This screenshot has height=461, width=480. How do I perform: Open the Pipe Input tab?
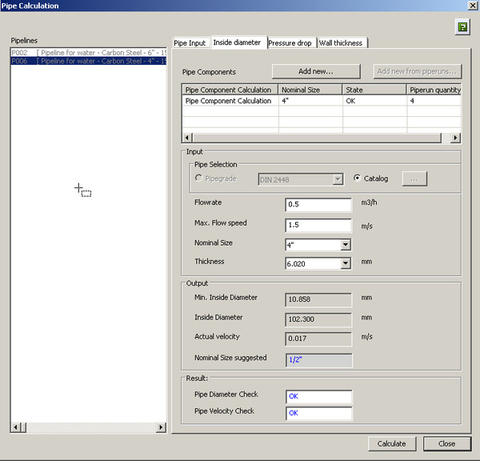190,43
